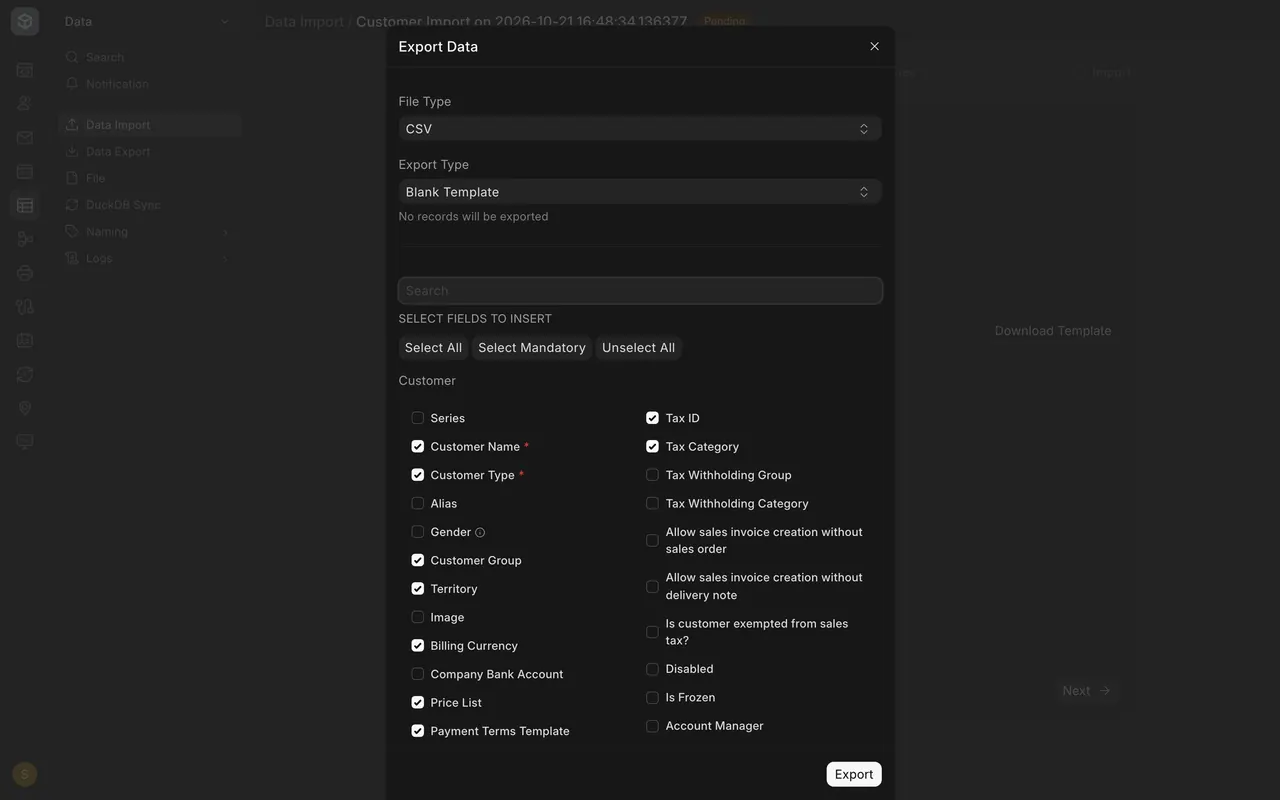Click the Next button on the background page
1280x800 pixels.
(1086, 690)
